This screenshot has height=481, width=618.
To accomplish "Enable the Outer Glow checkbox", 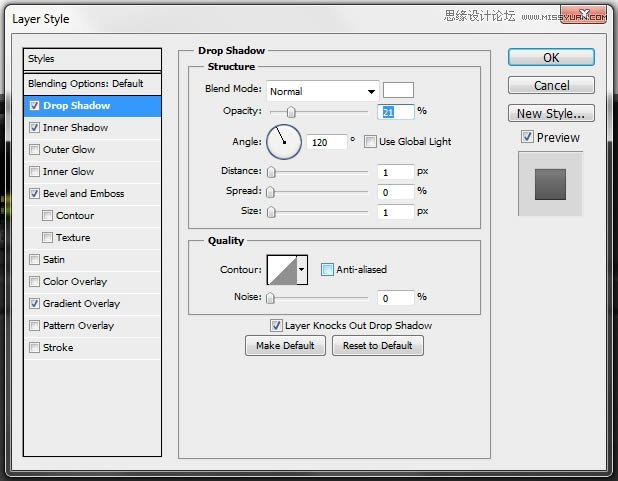I will point(34,150).
